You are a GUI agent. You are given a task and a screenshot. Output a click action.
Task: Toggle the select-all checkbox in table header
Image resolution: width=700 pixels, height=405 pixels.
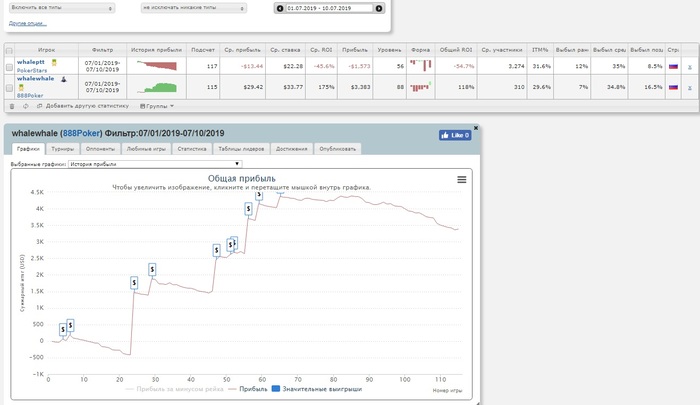9,50
